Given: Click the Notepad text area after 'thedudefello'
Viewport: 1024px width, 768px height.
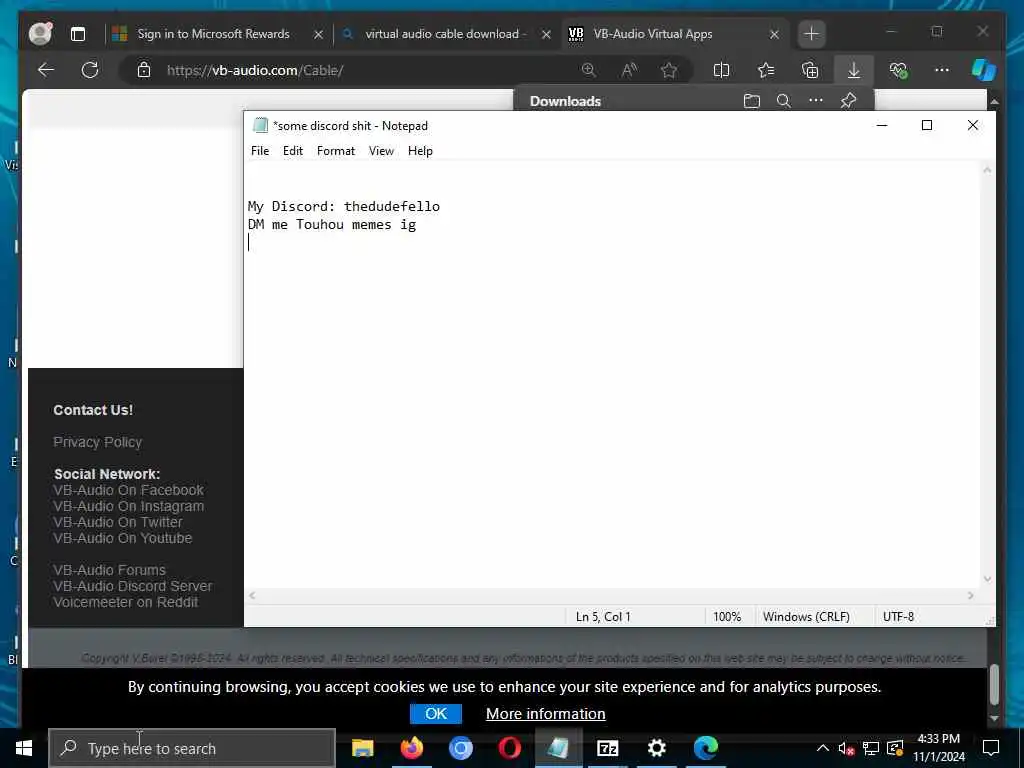Looking at the screenshot, I should (x=443, y=206).
